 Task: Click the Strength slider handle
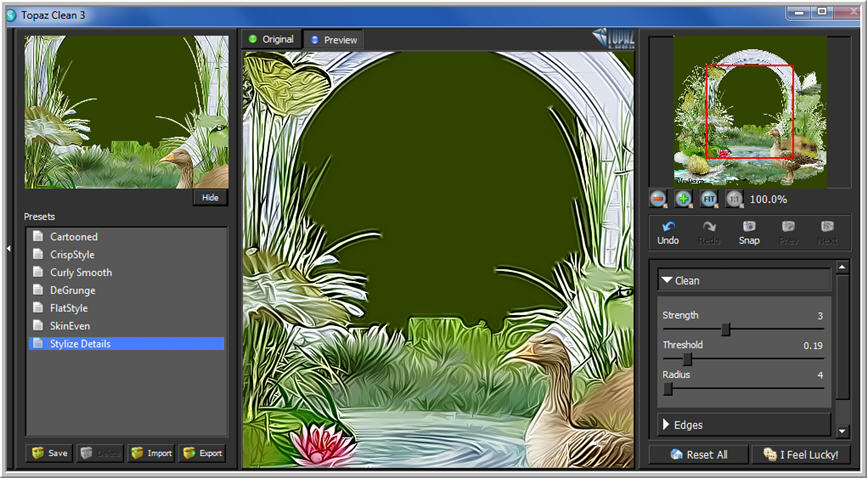(x=726, y=330)
